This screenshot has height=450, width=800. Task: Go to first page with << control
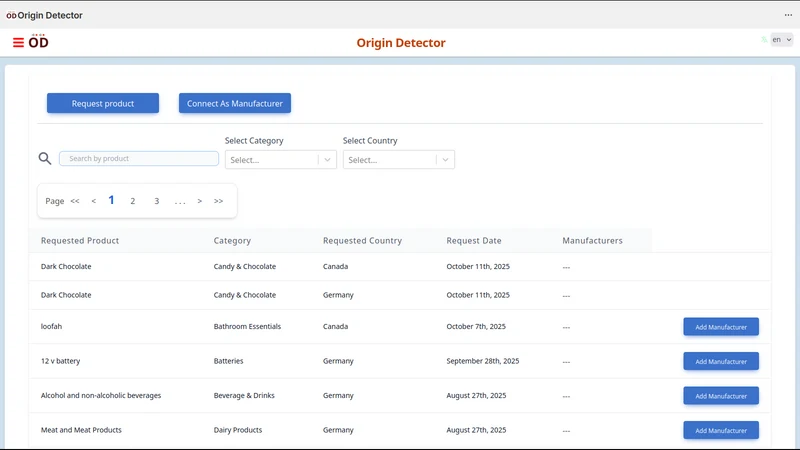75,201
